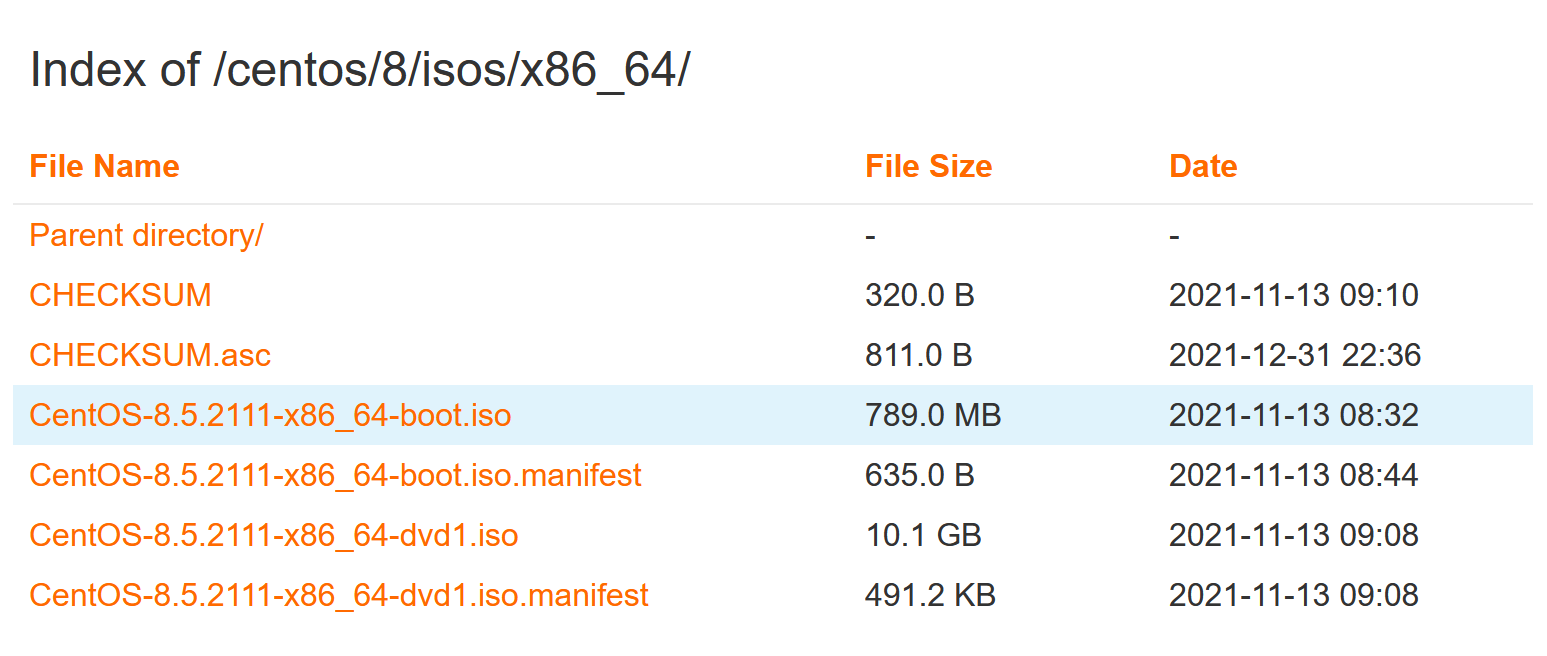Select the 811.0 B size cell

coord(918,355)
